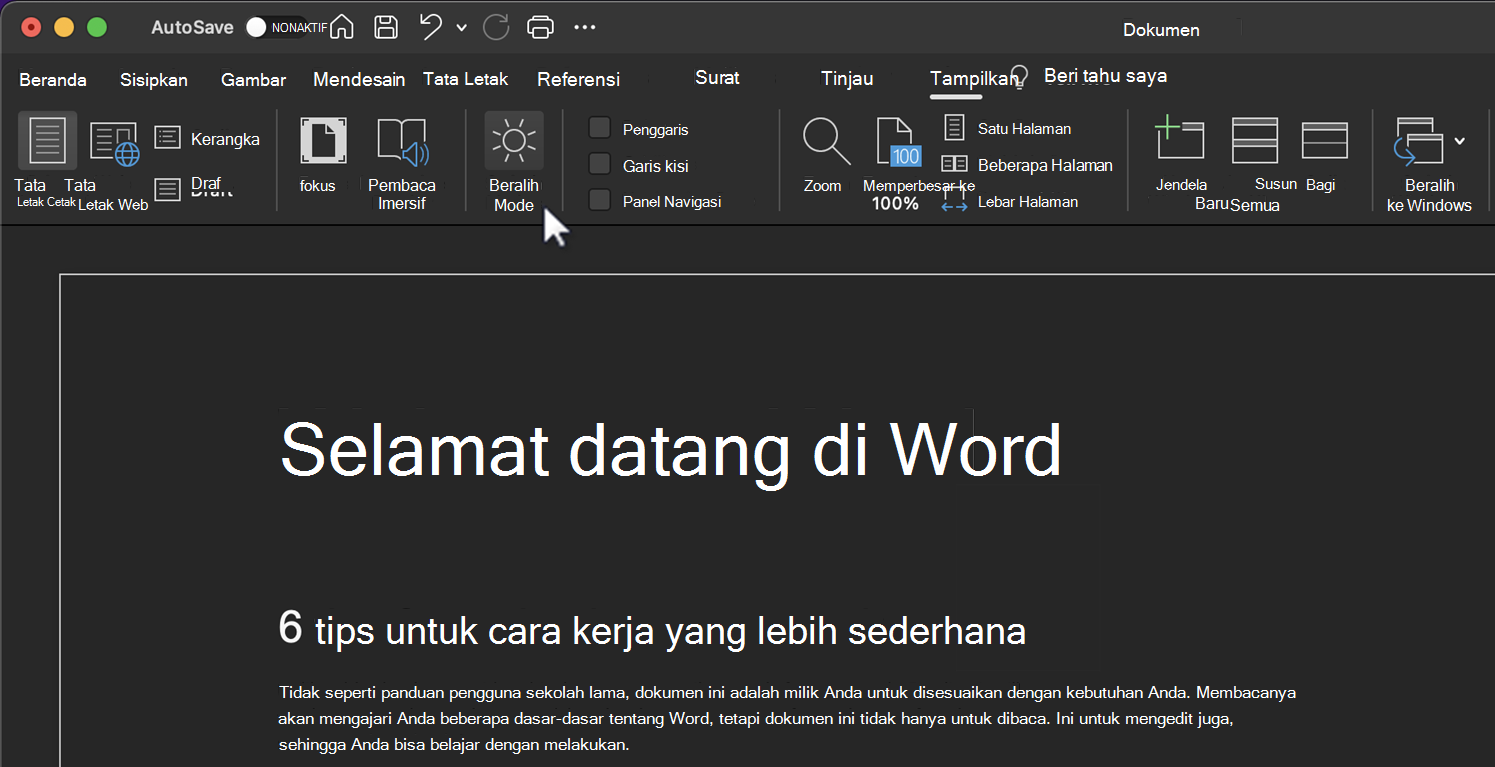Image resolution: width=1495 pixels, height=767 pixels.
Task: Enable the Garis kisi checkbox
Action: (x=600, y=164)
